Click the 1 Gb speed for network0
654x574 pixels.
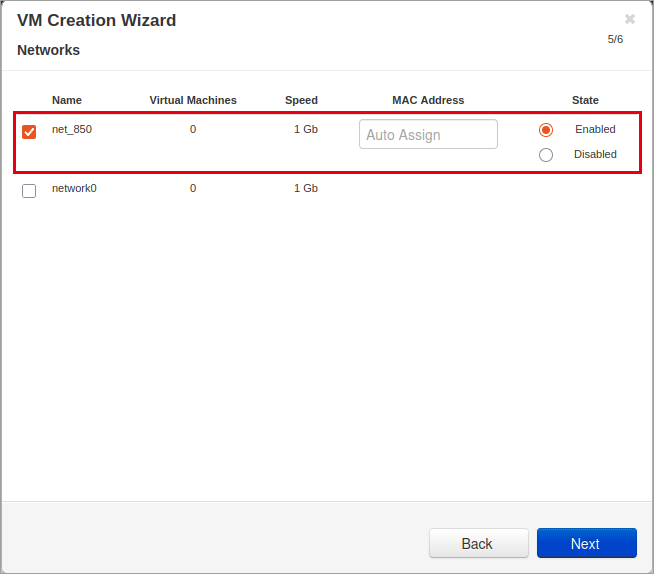[x=306, y=188]
